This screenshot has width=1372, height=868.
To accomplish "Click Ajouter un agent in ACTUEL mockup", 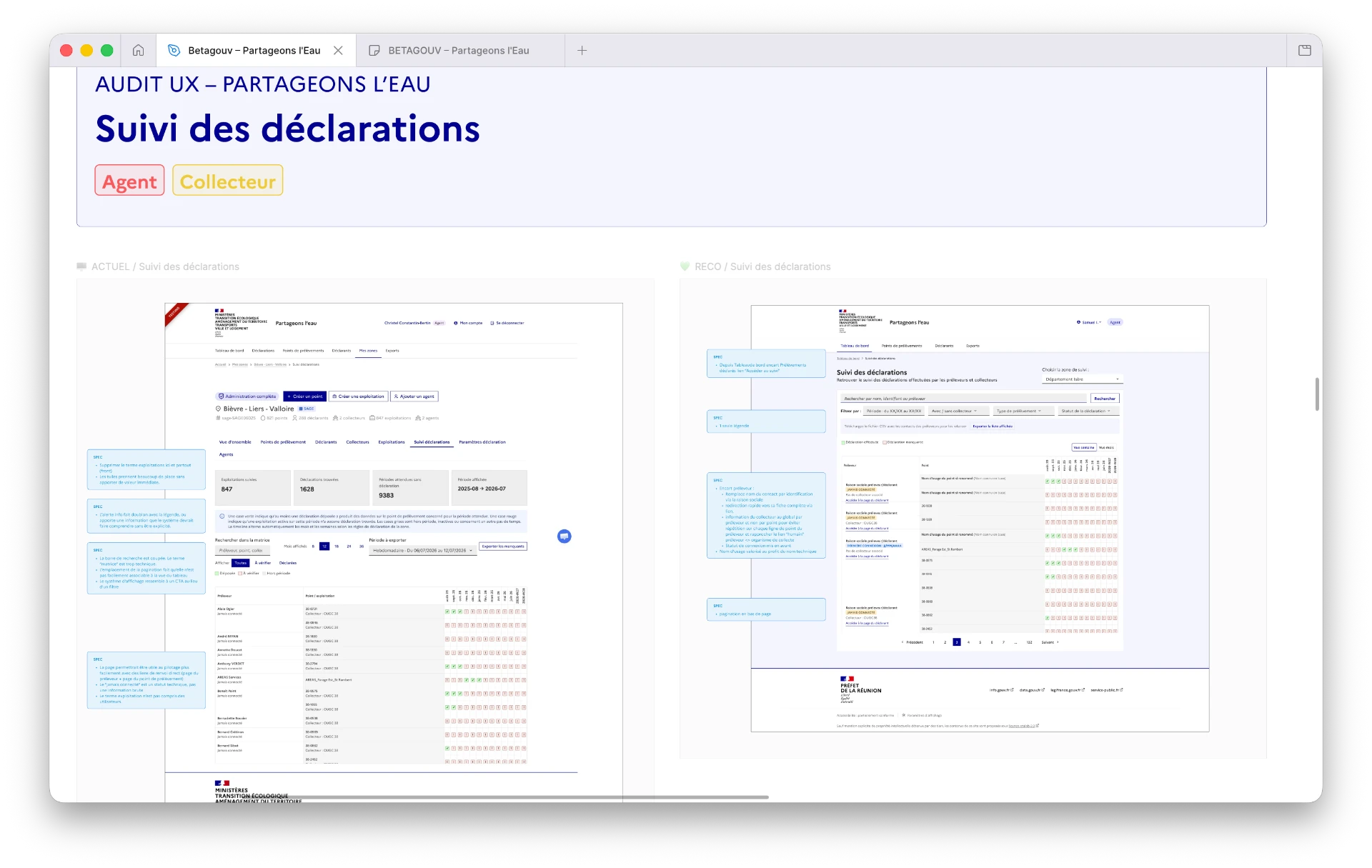I will click(414, 396).
